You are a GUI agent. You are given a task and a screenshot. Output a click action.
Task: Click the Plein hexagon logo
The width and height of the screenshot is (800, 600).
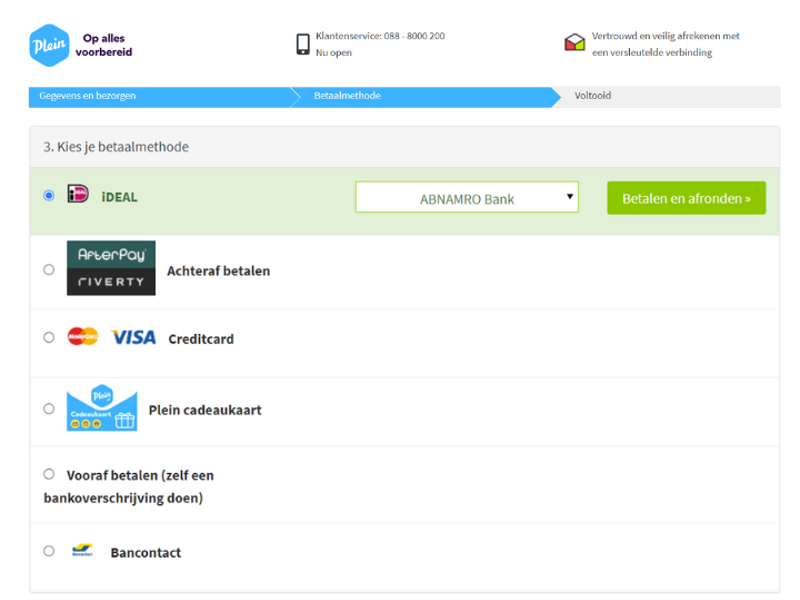coord(50,44)
